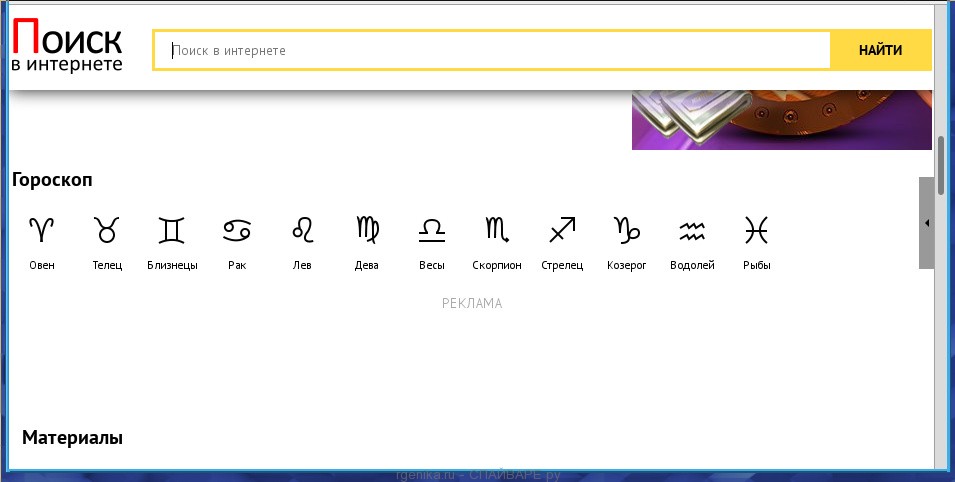Click the Cancer (Рак) zodiac icon

[237, 231]
